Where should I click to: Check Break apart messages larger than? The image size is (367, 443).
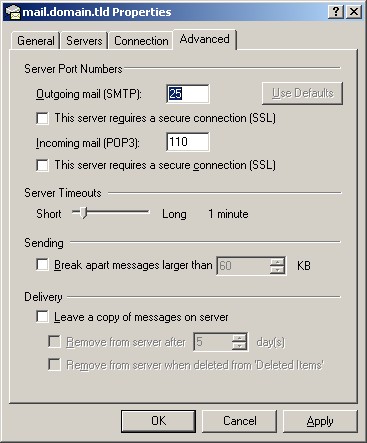42,265
